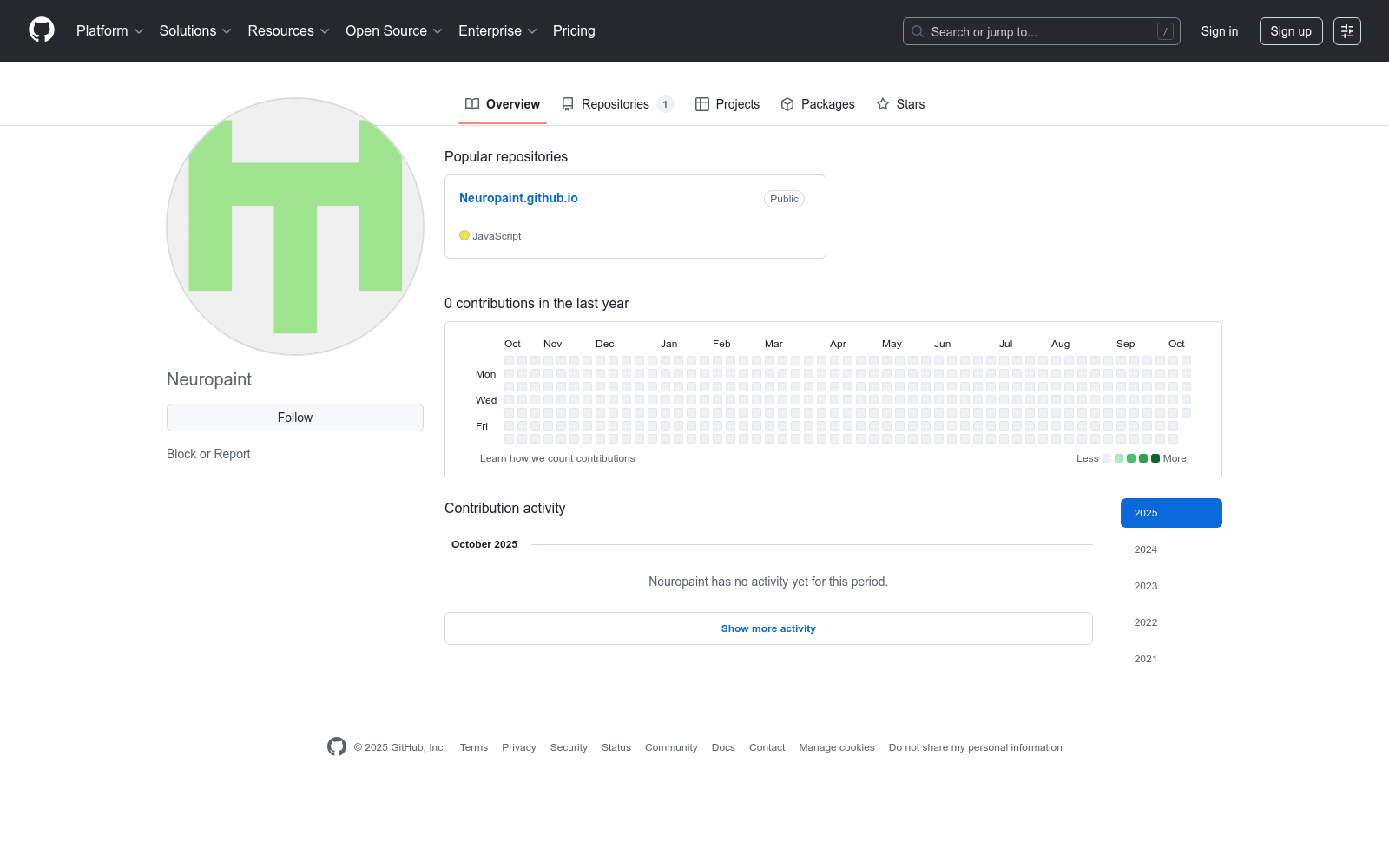1389x868 pixels.
Task: Click the Neuropaint profile avatar
Action: (x=295, y=227)
